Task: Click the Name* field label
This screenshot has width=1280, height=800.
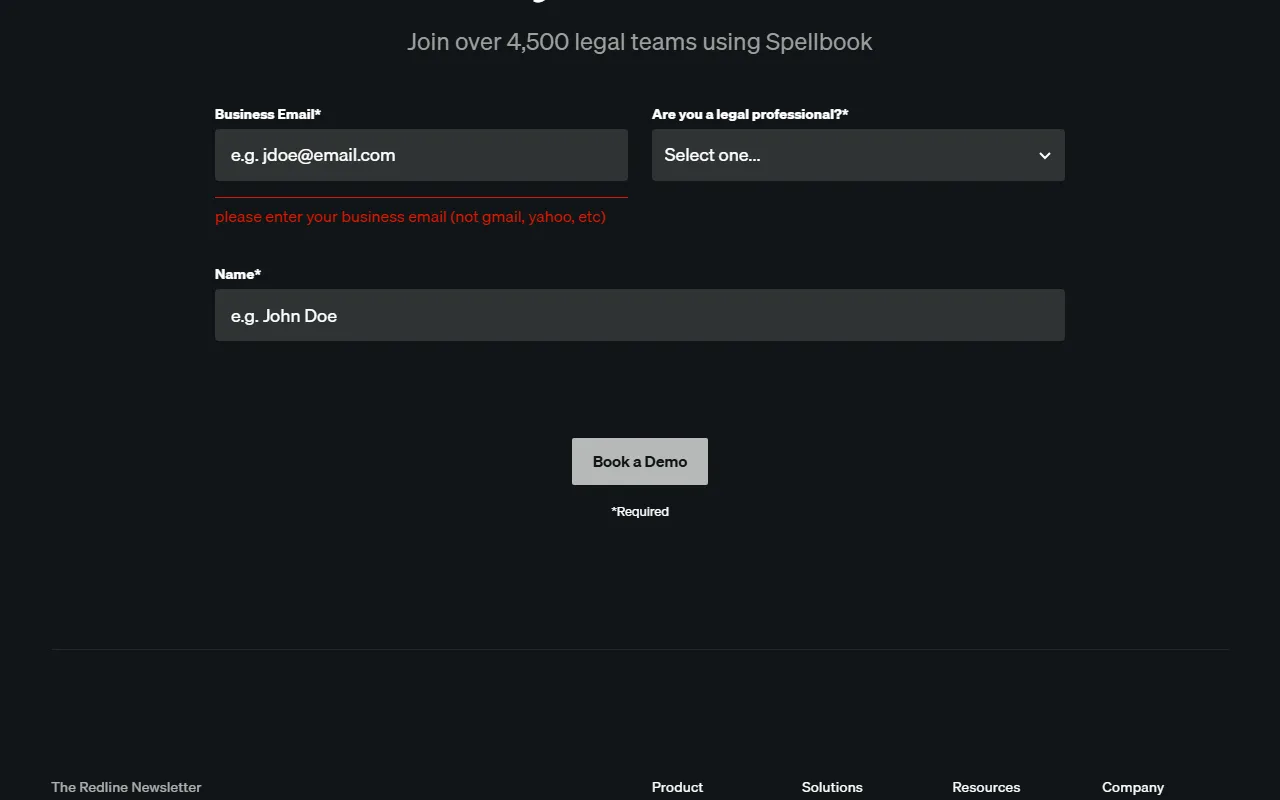Action: 238,274
